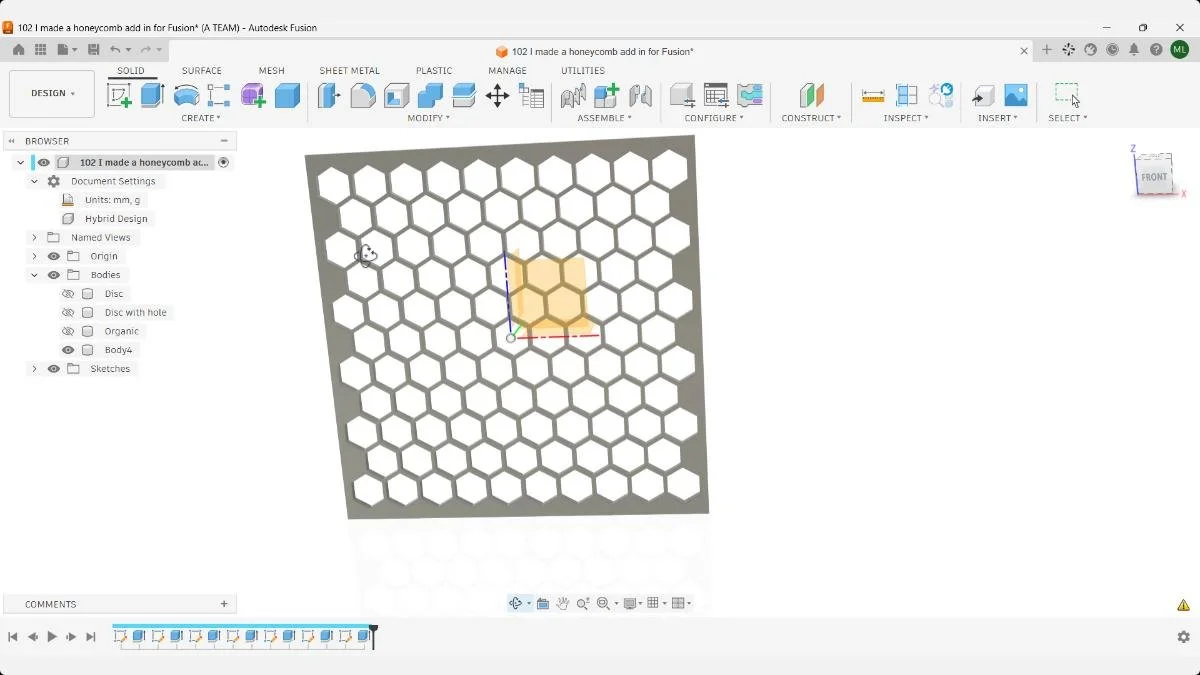
Task: Switch to the PLASTIC tab
Action: (434, 71)
